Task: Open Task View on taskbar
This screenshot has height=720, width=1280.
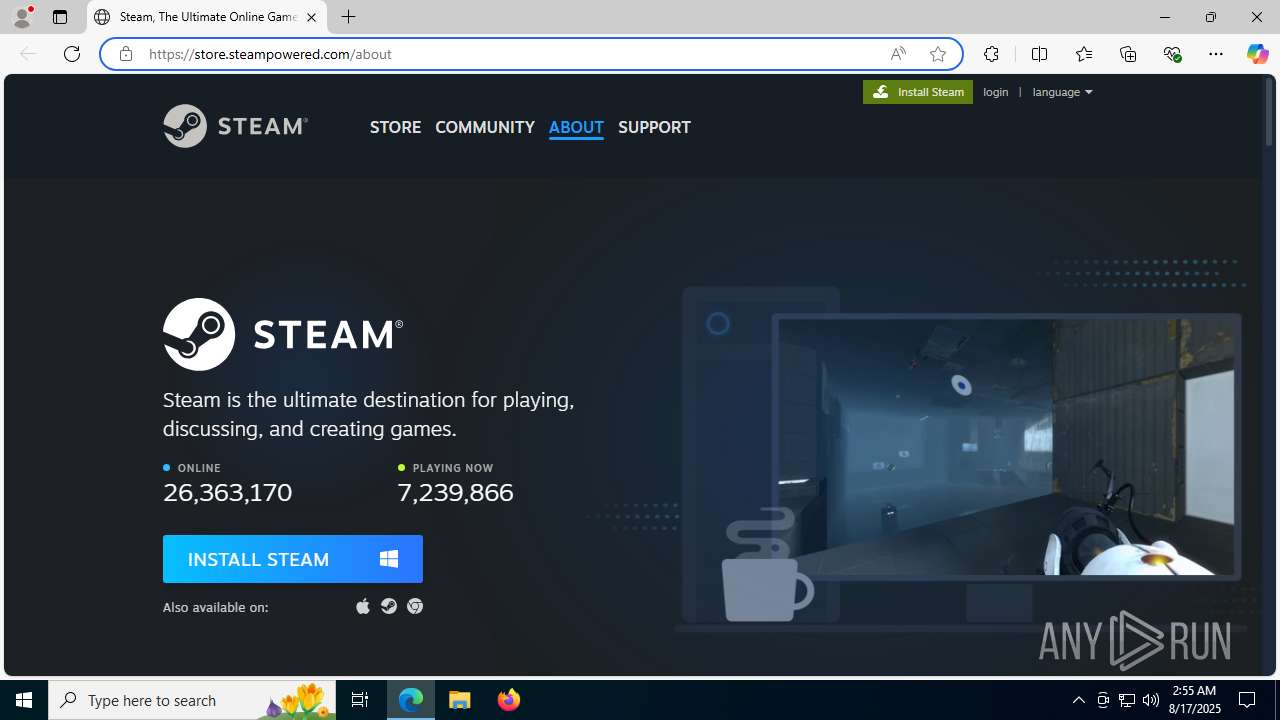Action: pos(360,700)
